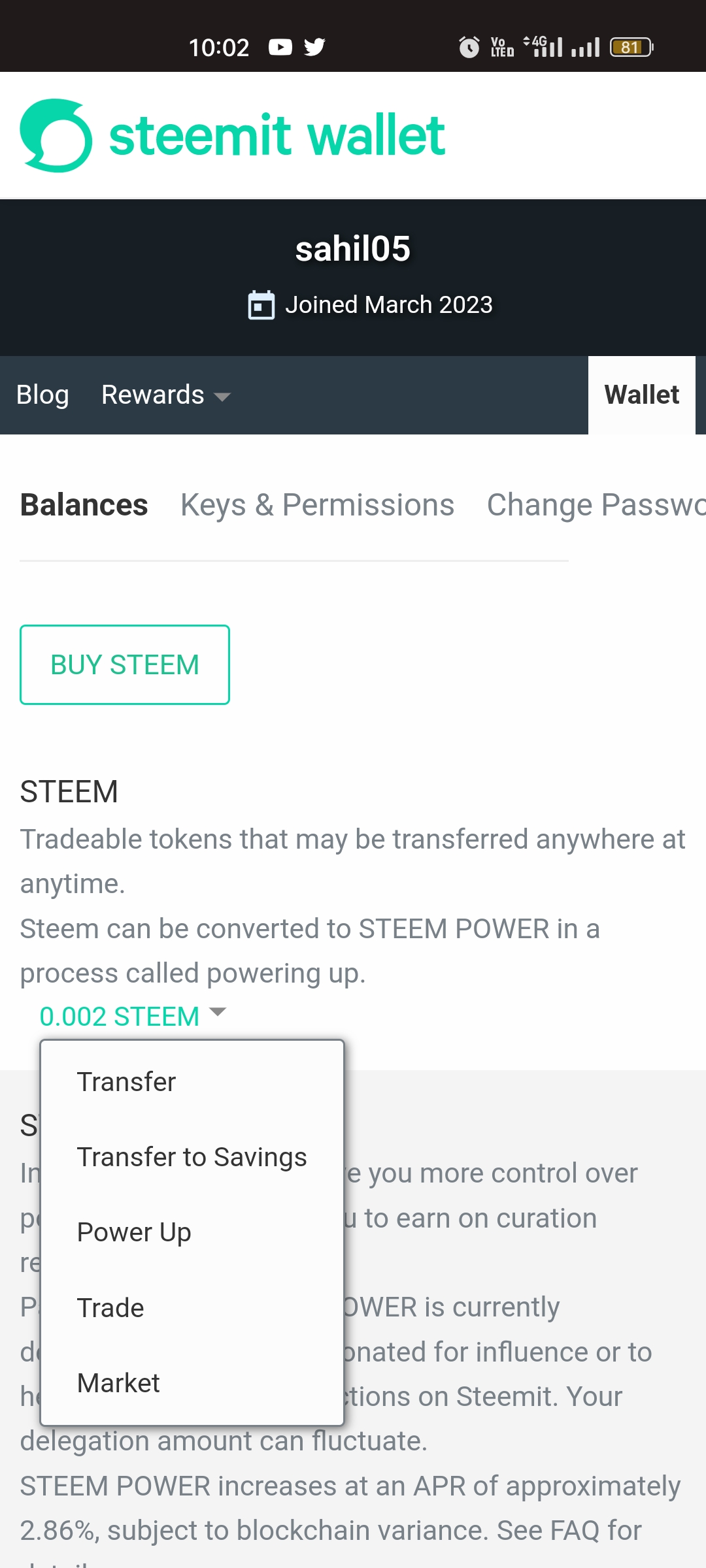The height and width of the screenshot is (1568, 706).
Task: Collapse the 0.002 STEEM dropdown
Action: [120, 1017]
